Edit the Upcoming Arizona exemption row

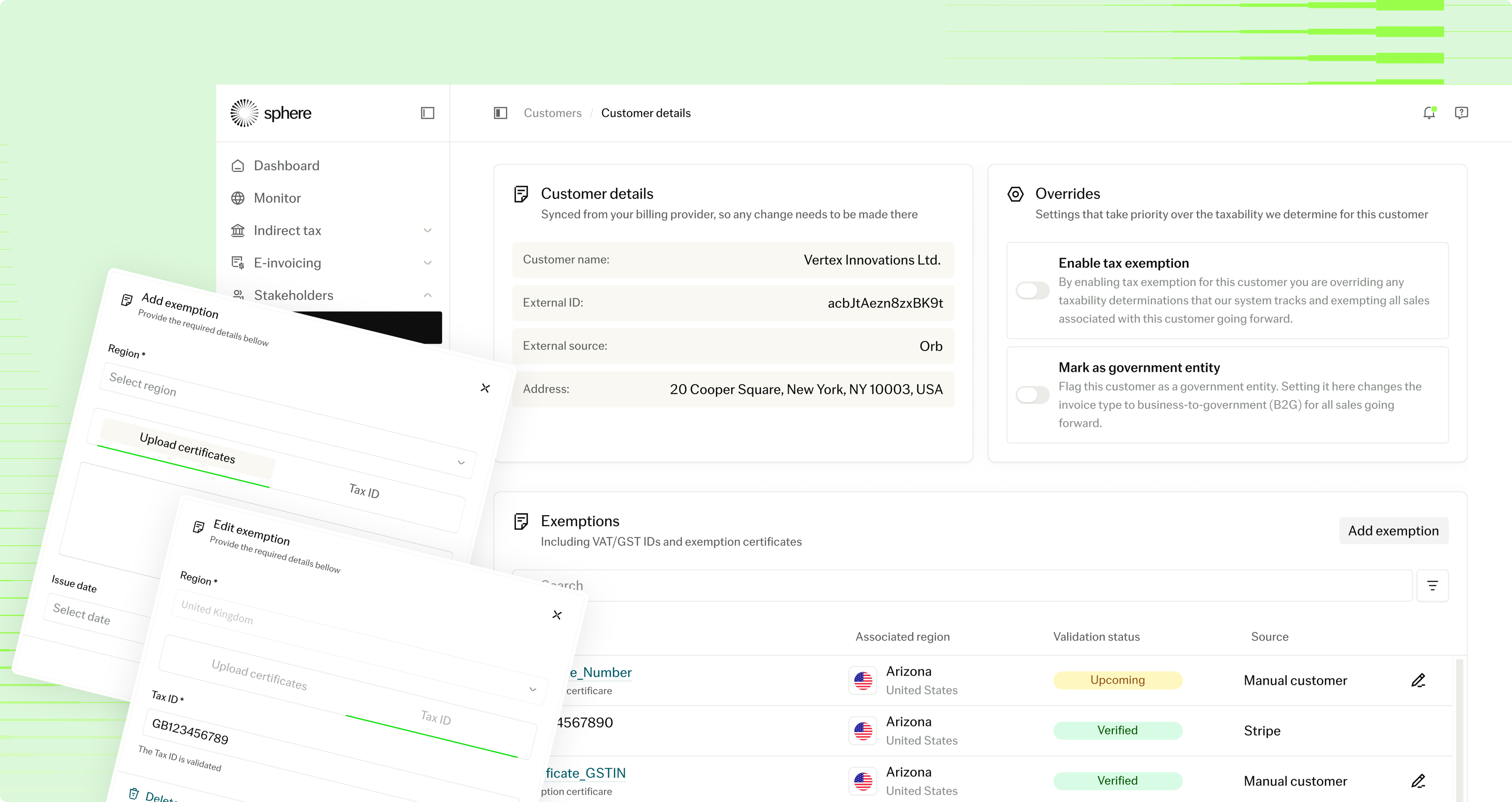click(1418, 680)
